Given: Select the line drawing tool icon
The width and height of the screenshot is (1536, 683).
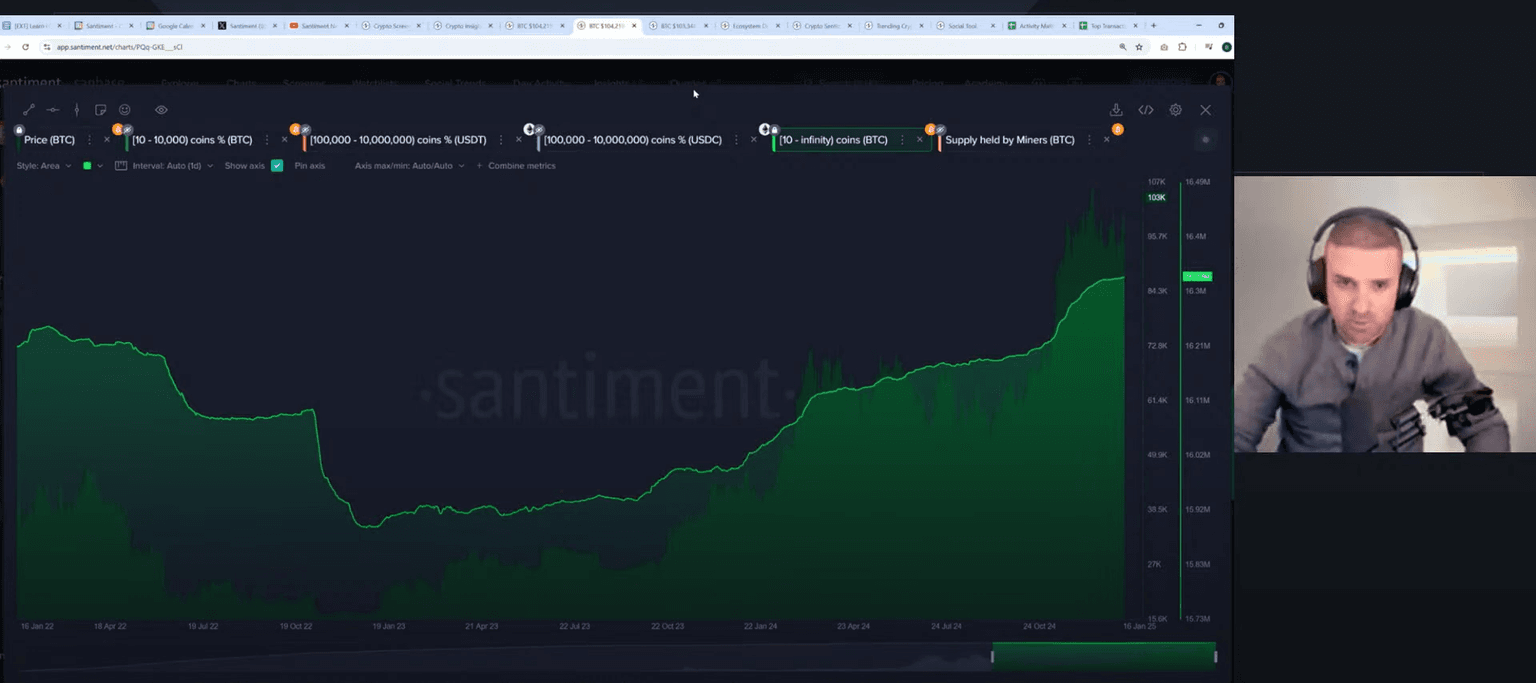Looking at the screenshot, I should click(29, 110).
